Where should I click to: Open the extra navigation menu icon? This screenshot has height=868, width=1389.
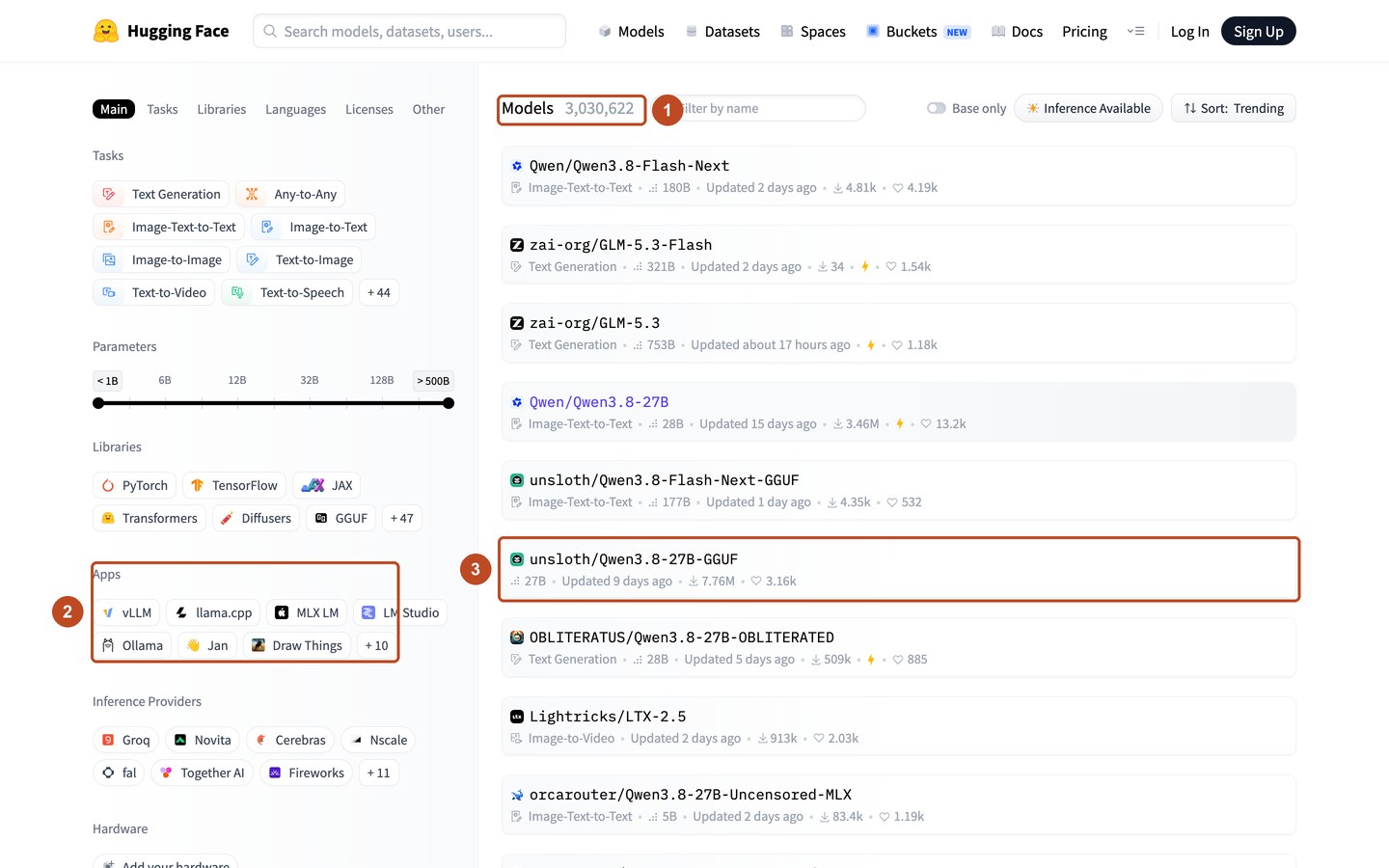pyautogui.click(x=1136, y=31)
